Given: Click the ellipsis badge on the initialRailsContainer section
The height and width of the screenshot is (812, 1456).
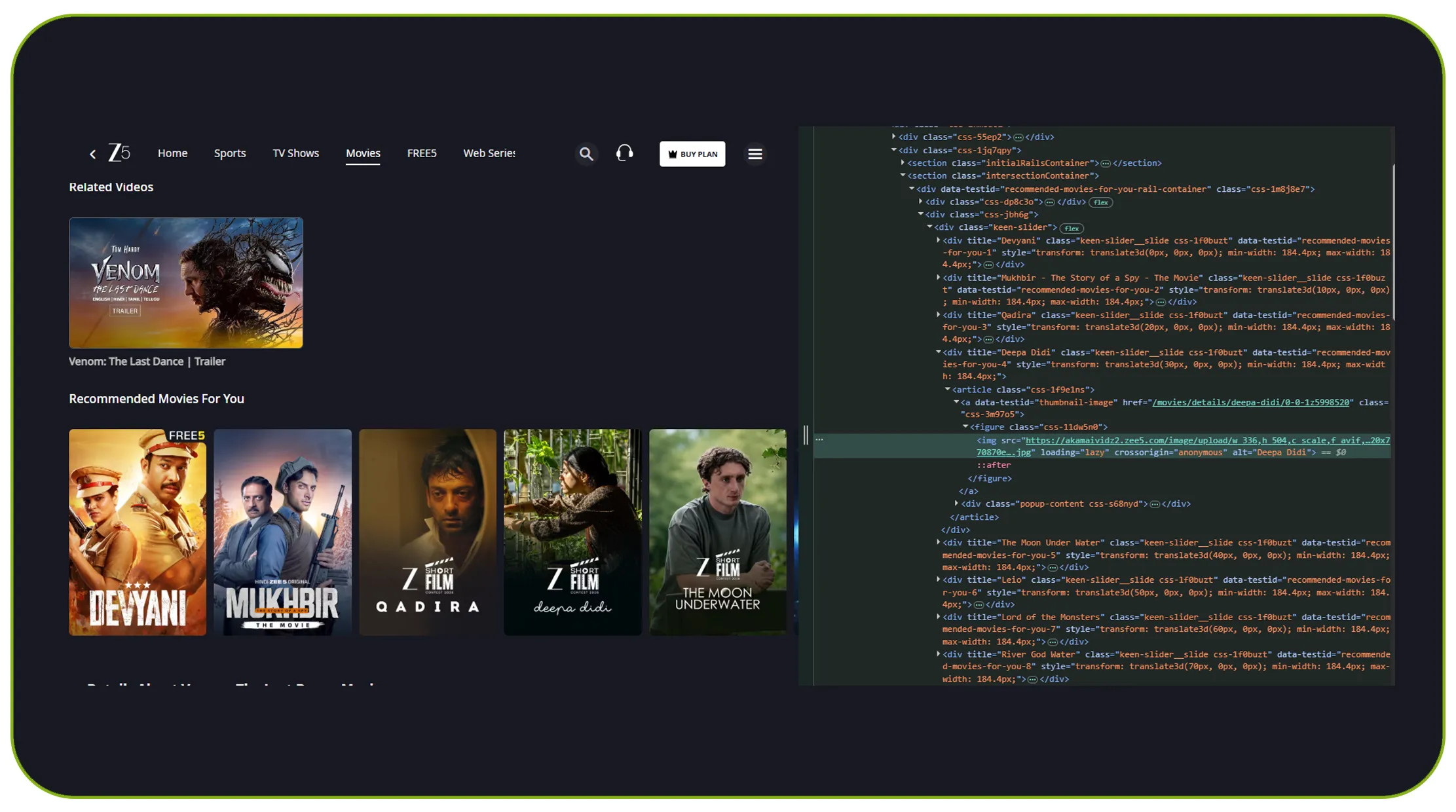Looking at the screenshot, I should [1106, 164].
